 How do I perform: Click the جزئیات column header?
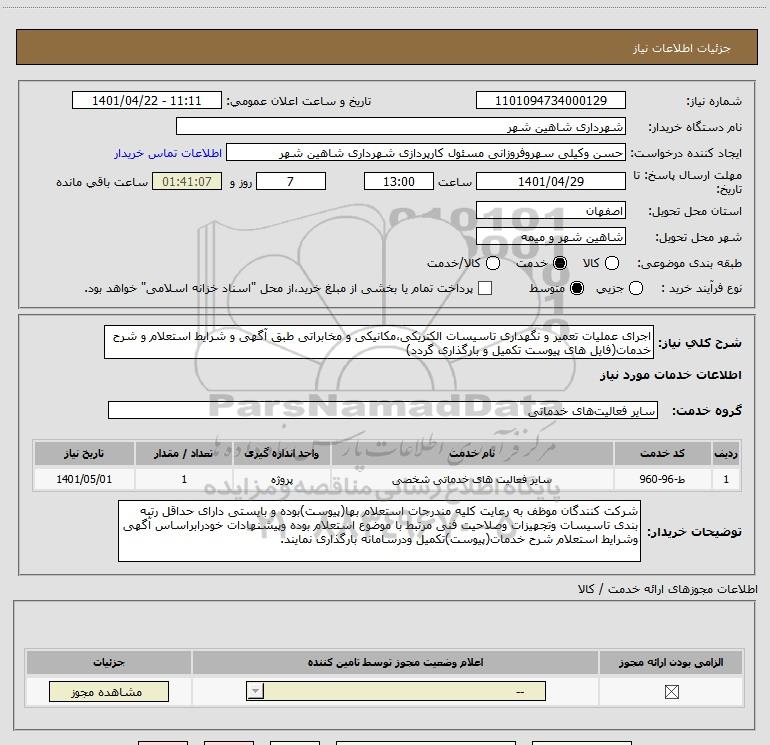(x=109, y=662)
